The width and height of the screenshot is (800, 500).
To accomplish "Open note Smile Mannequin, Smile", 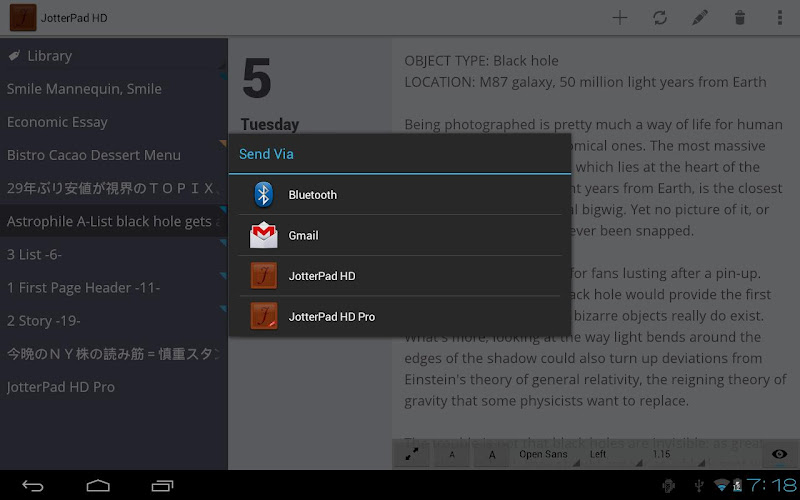I will [x=113, y=88].
